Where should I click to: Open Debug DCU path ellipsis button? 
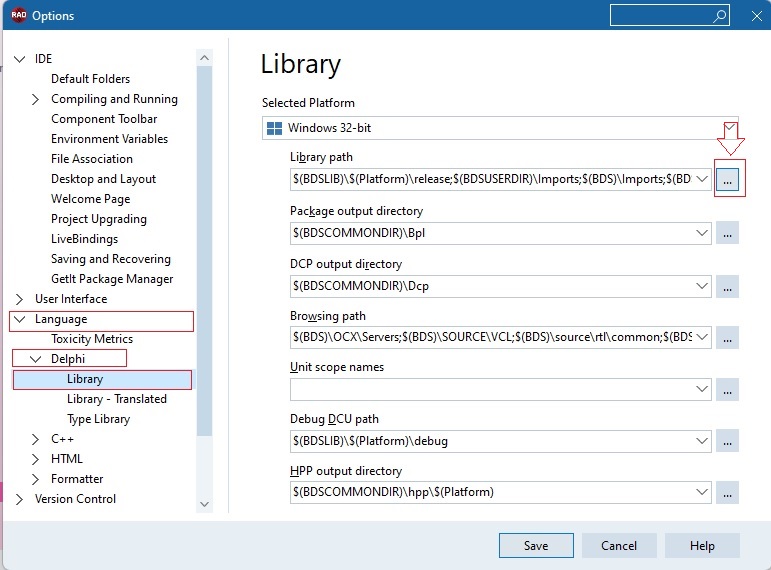[x=727, y=441]
